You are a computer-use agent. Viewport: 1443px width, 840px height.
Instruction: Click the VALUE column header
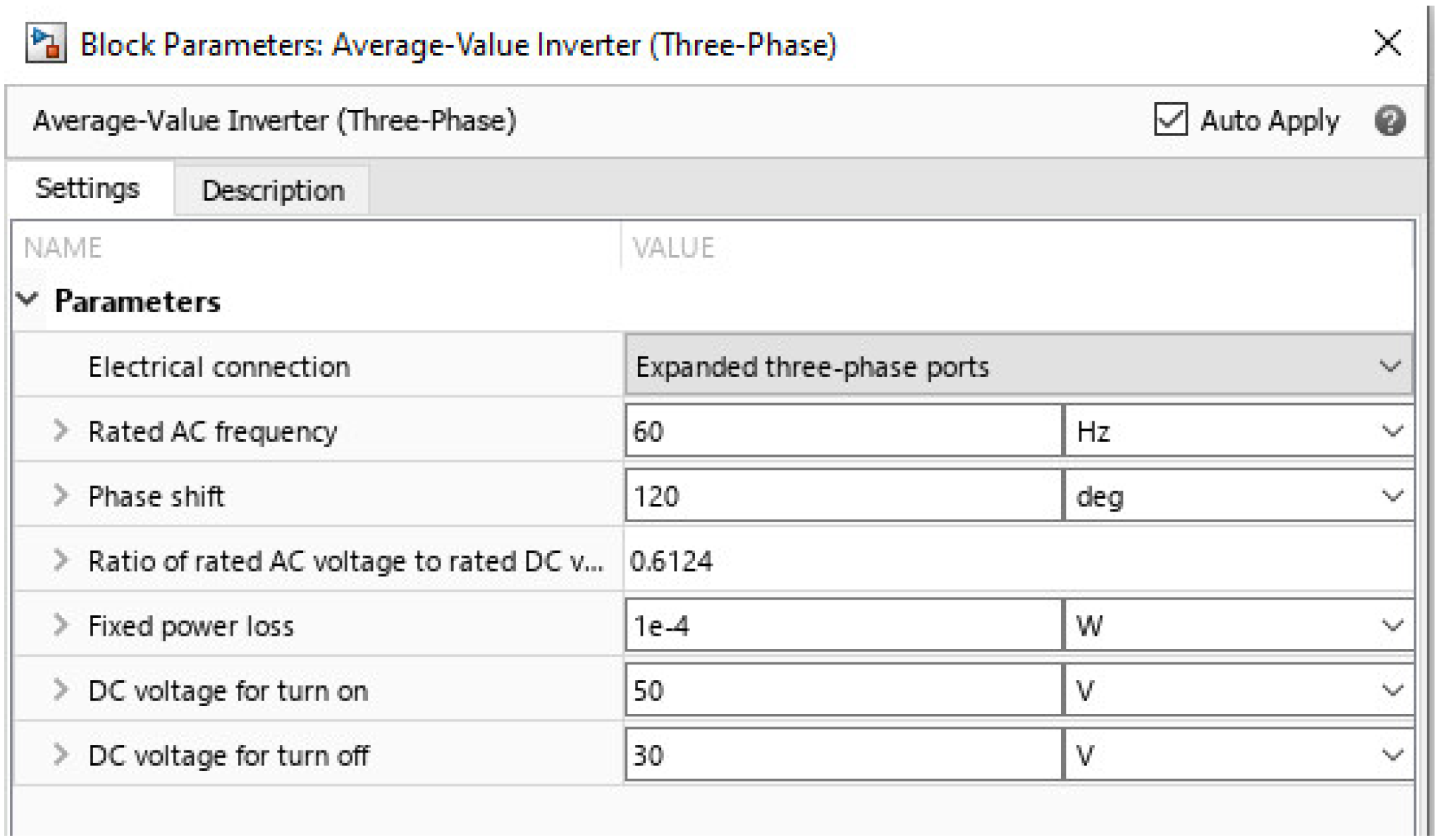(x=673, y=248)
